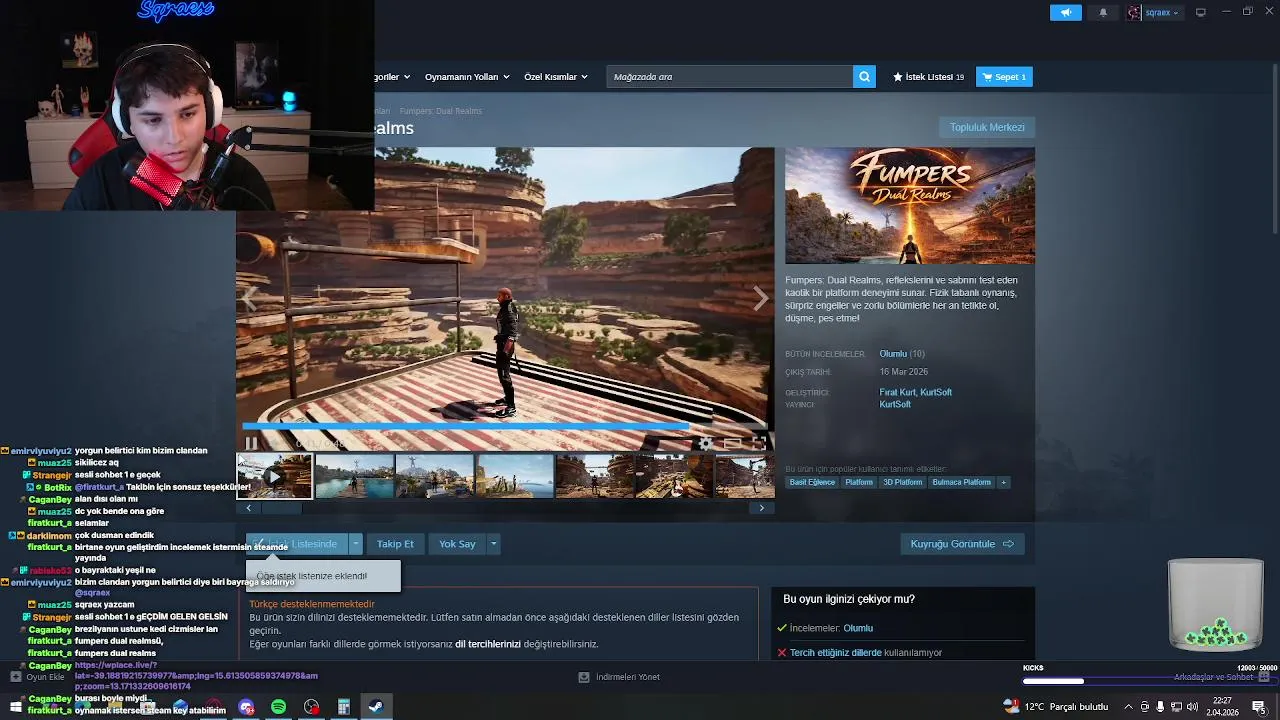
Task: Select the Bulmaca Platform tag
Action: click(x=961, y=482)
